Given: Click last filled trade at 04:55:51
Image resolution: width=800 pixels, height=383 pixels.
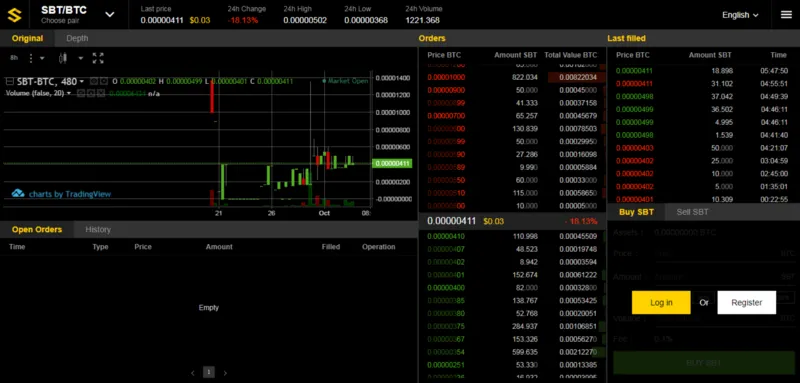Looking at the screenshot, I should coord(703,84).
